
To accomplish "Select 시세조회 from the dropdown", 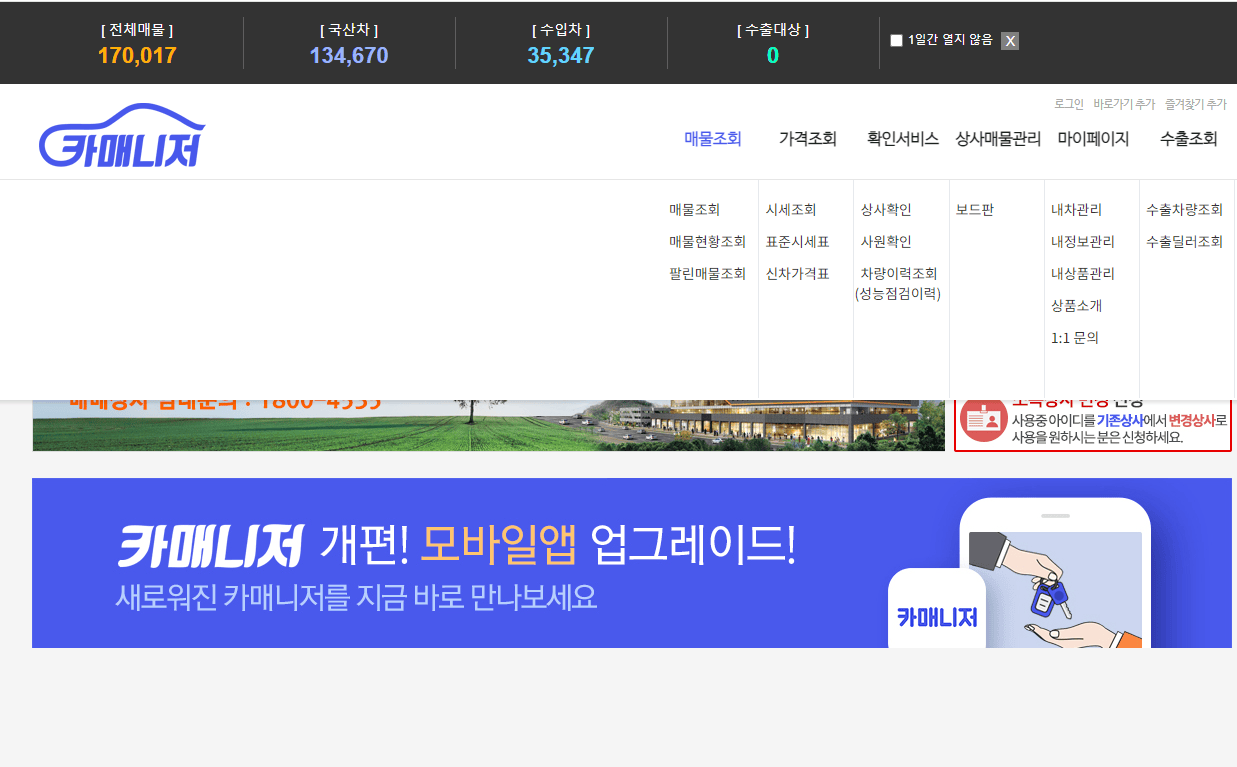I will 790,209.
